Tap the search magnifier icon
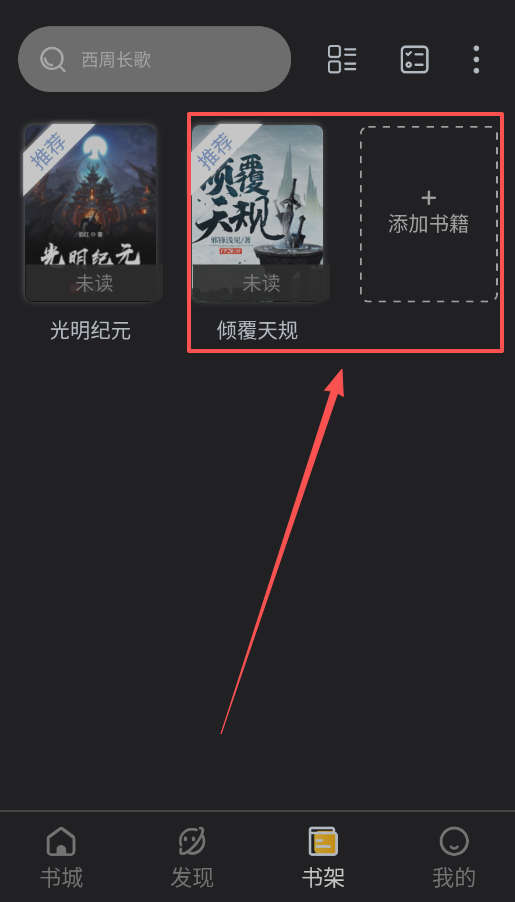This screenshot has width=515, height=902. click(53, 59)
